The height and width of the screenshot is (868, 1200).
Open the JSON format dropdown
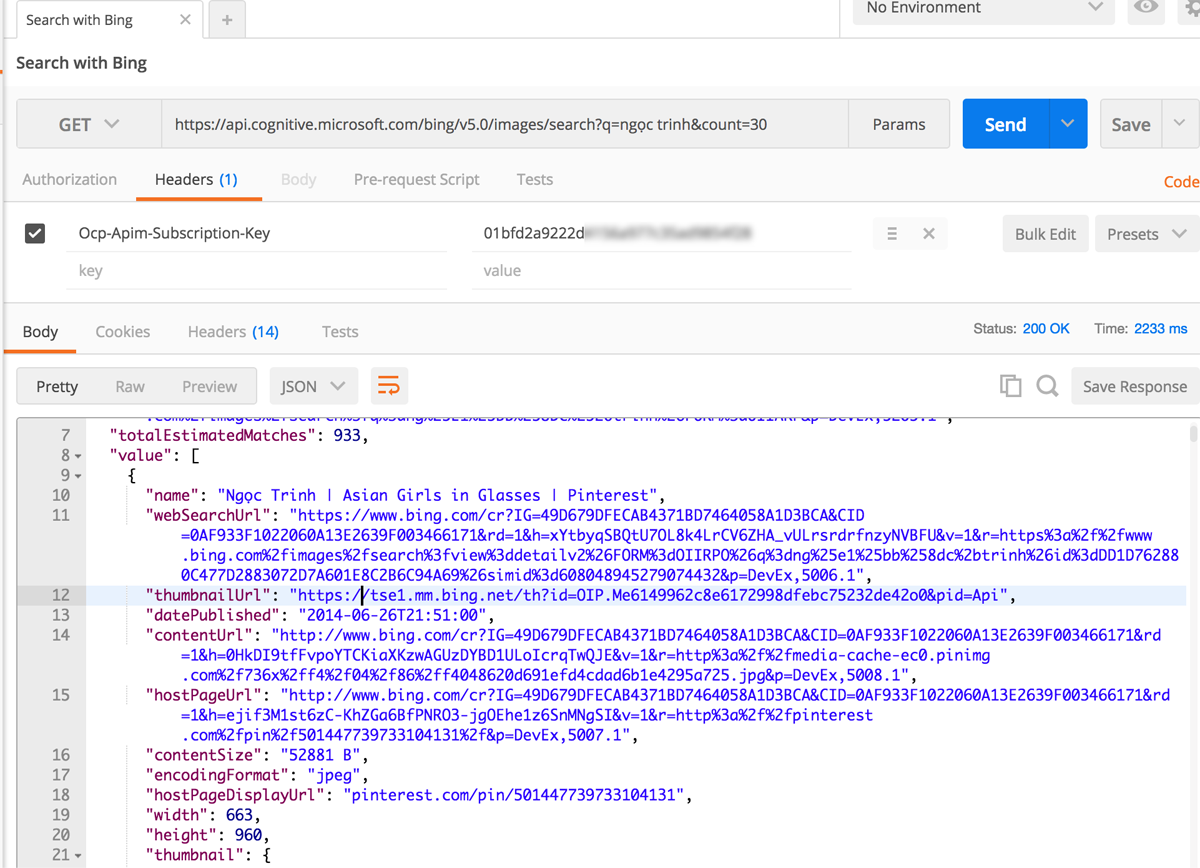tap(313, 386)
